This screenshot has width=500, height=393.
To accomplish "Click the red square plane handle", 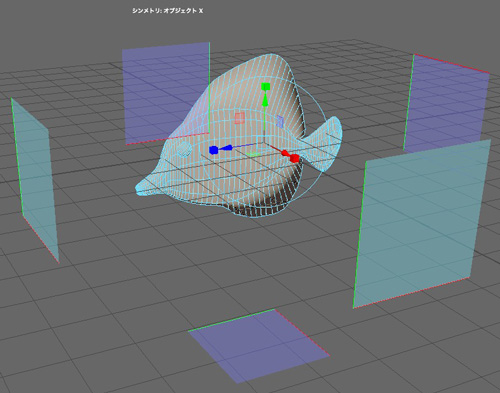I will (x=240, y=118).
